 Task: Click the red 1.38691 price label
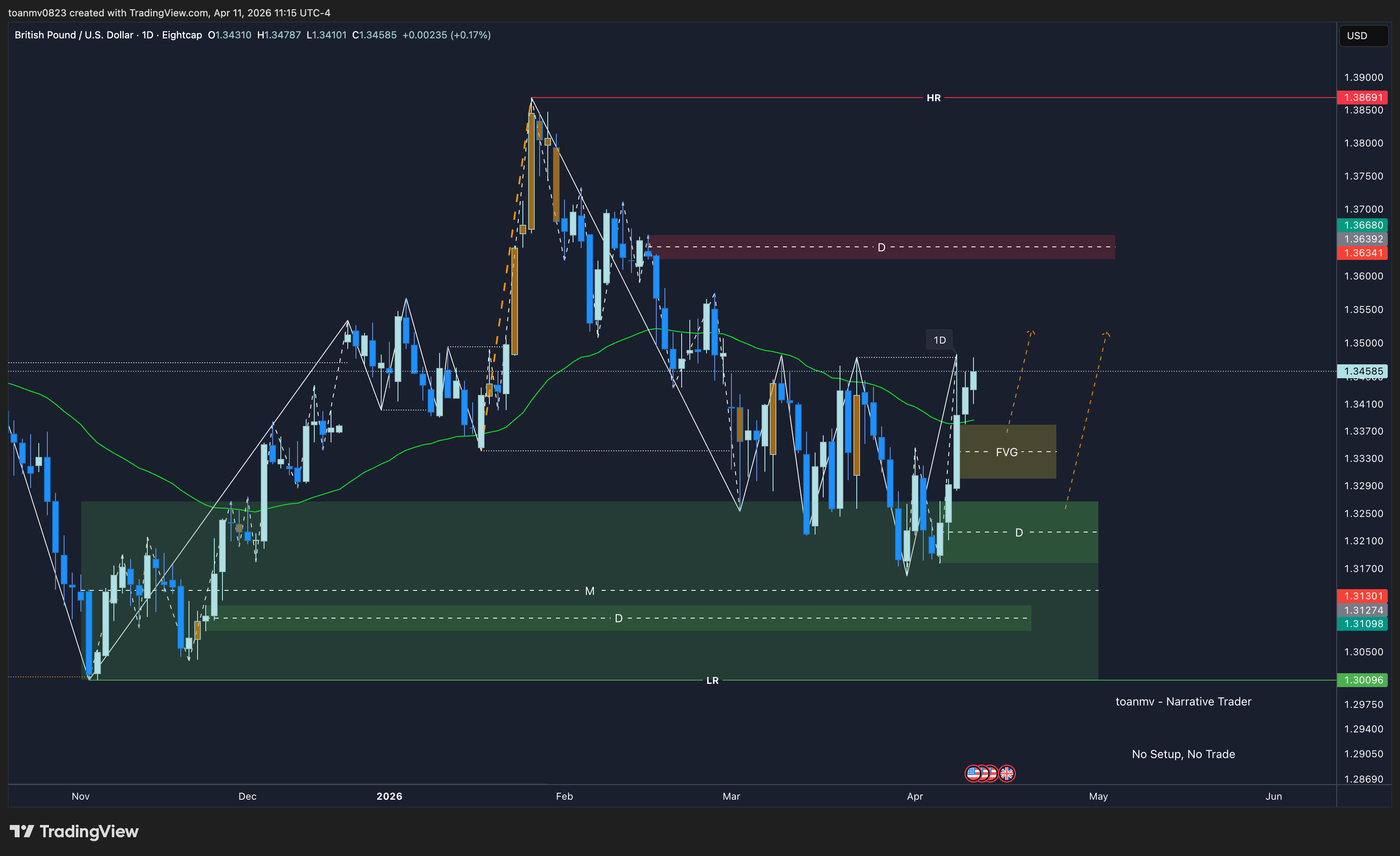(1362, 98)
